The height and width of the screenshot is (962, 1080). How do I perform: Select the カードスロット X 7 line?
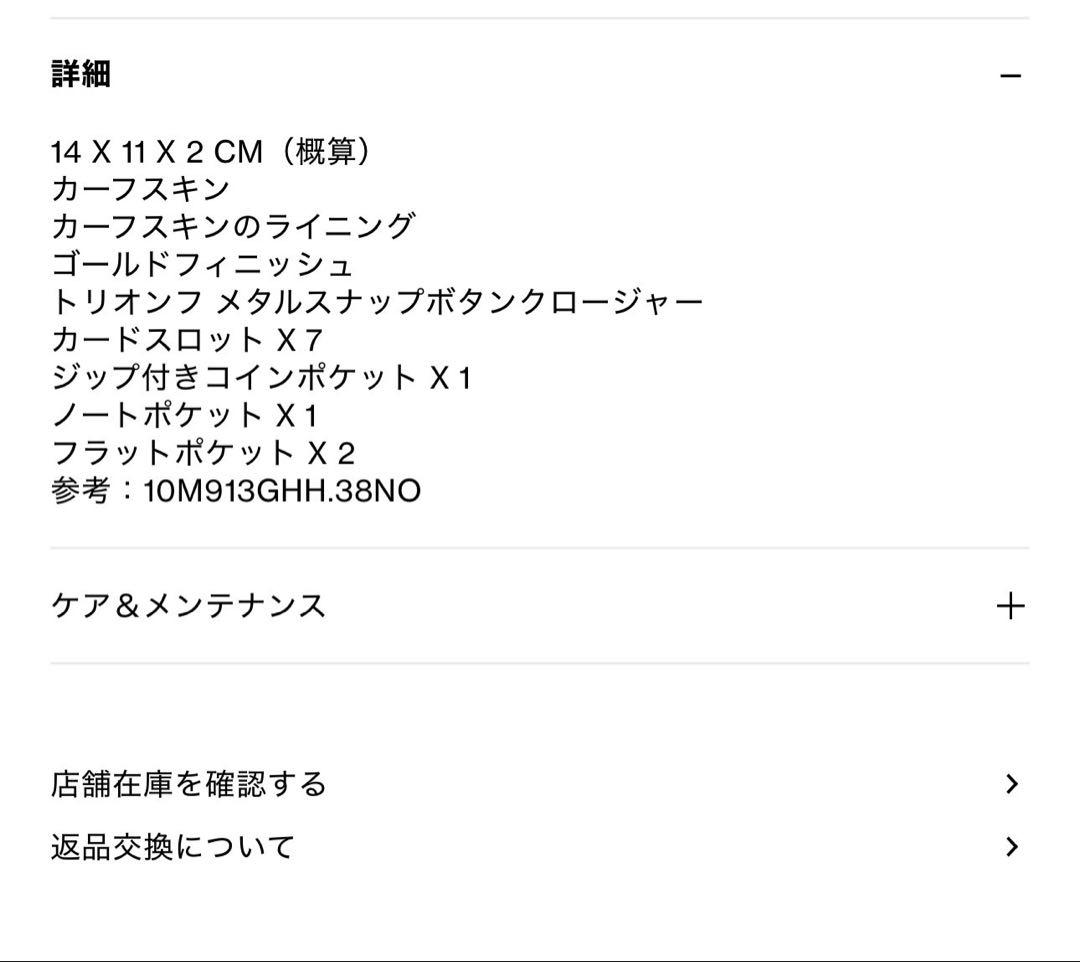(186, 340)
